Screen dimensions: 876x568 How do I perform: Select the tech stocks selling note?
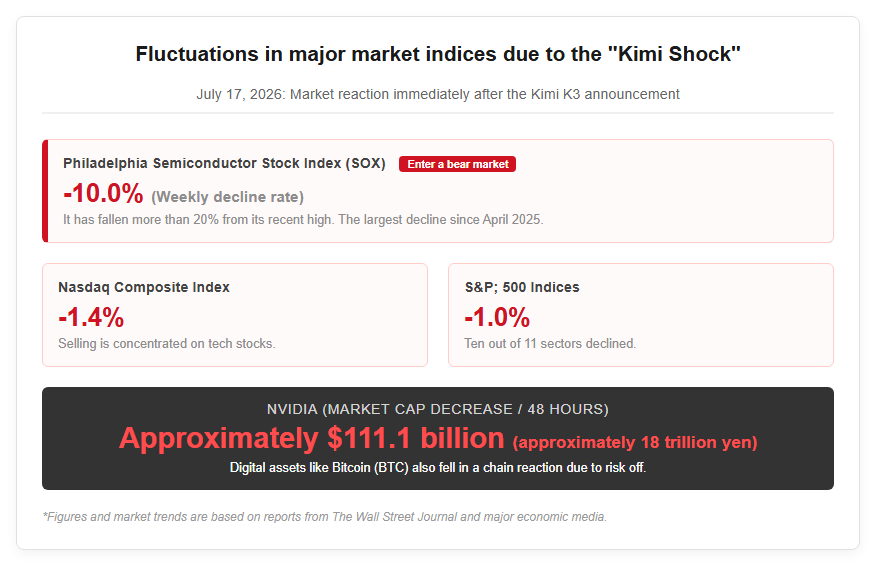[166, 343]
